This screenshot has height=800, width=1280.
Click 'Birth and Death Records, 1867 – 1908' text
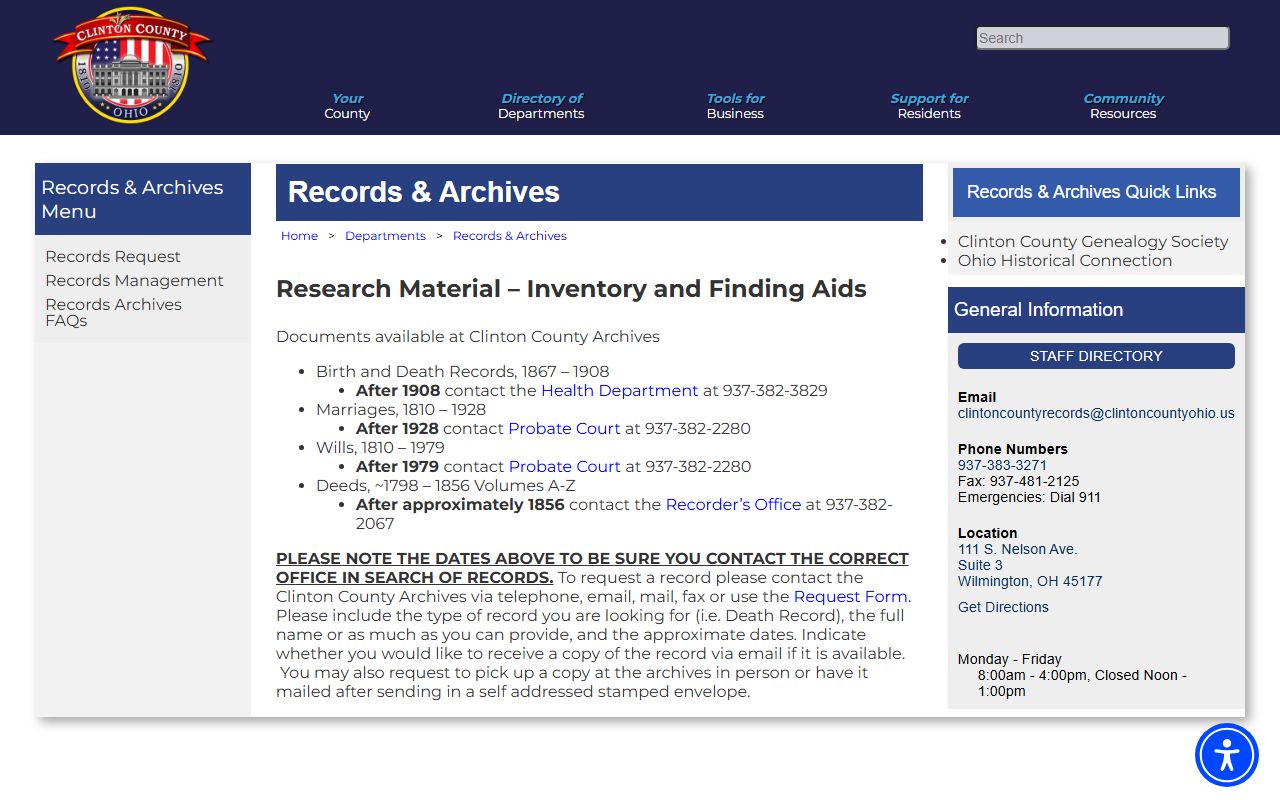point(462,372)
